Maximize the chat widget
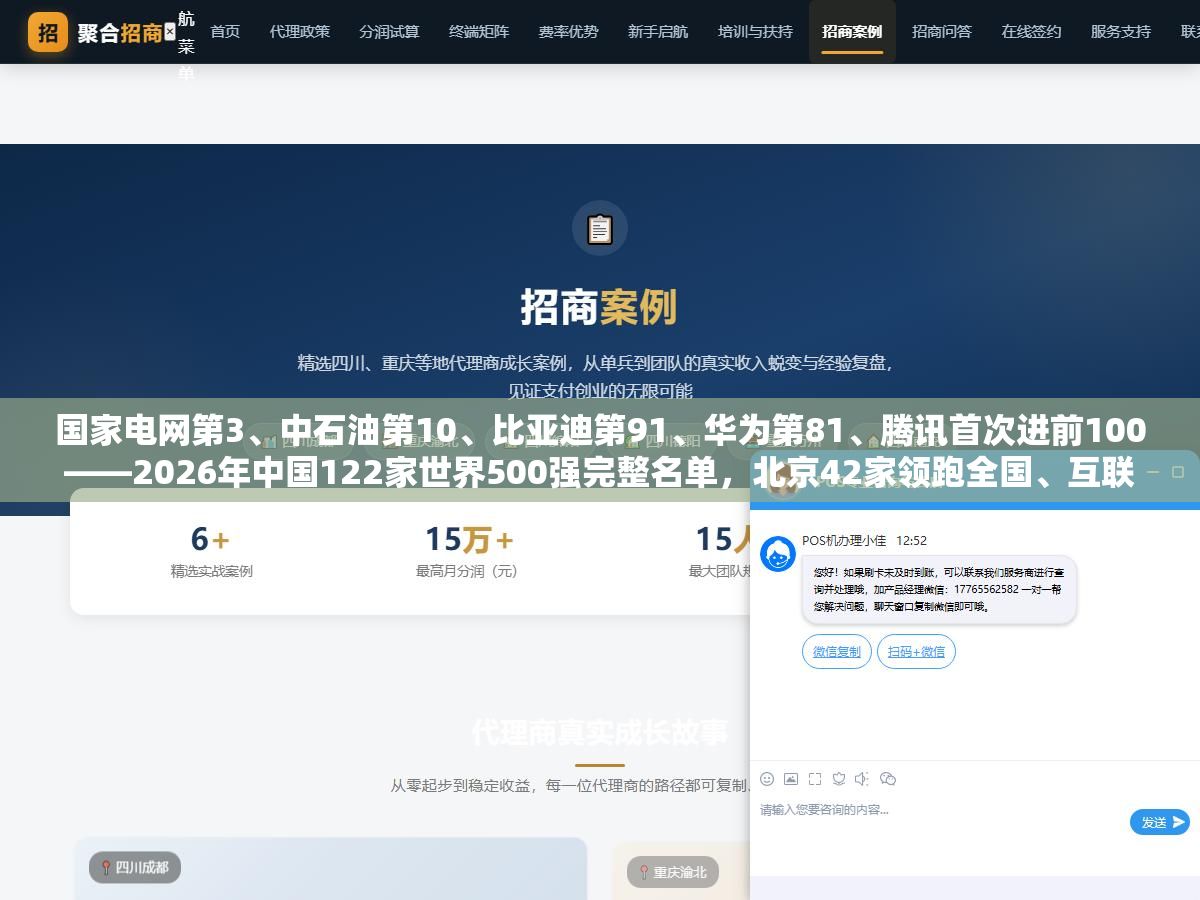Viewport: 1200px width, 900px height. [1180, 471]
